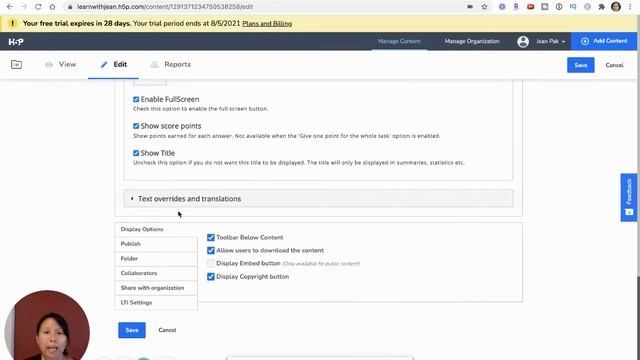Open the folder browser icon beside View
The width and height of the screenshot is (640, 360).
tap(16, 64)
